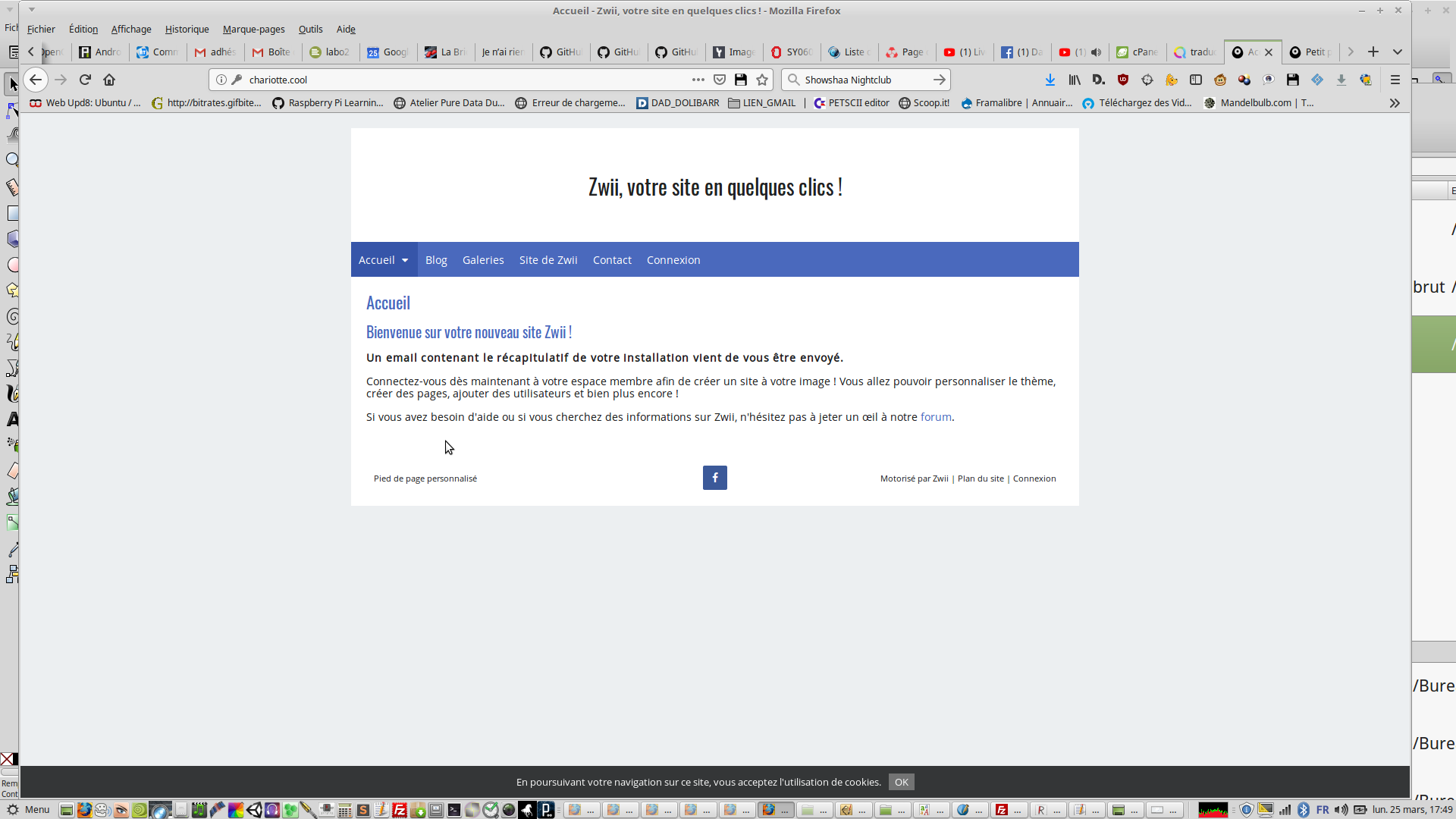Viewport: 1456px width, 819px height.
Task: Click the Facebook icon in footer
Action: click(714, 478)
